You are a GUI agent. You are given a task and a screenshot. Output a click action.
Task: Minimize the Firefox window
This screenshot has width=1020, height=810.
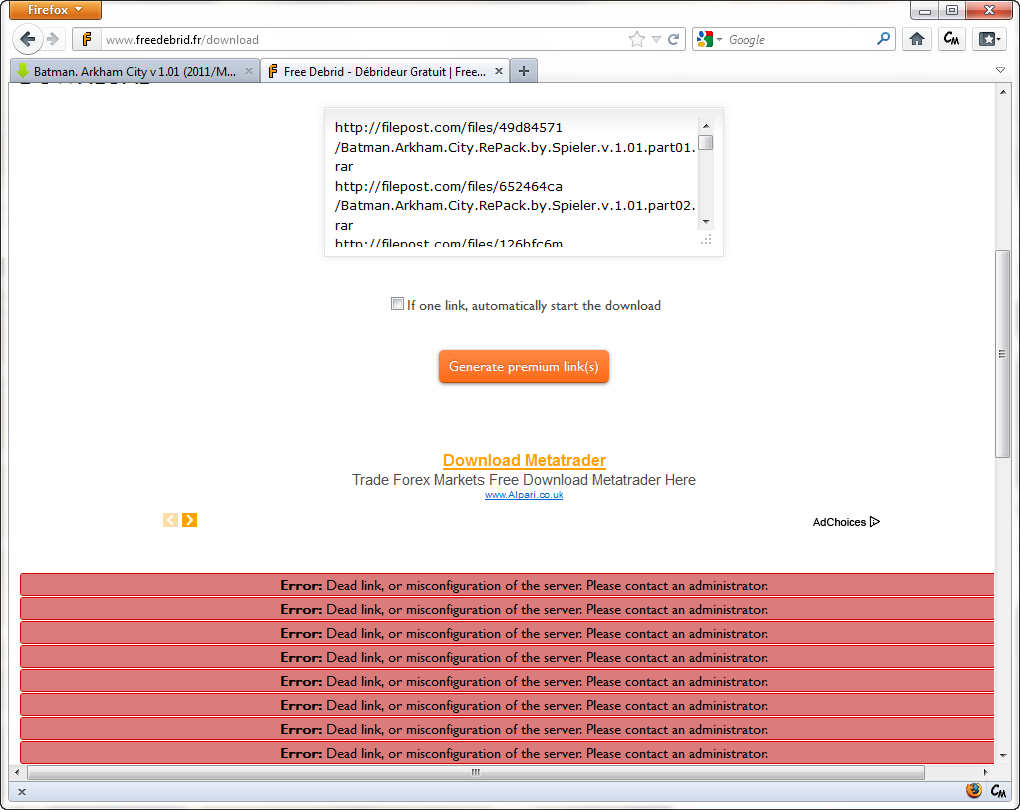pyautogui.click(x=924, y=10)
